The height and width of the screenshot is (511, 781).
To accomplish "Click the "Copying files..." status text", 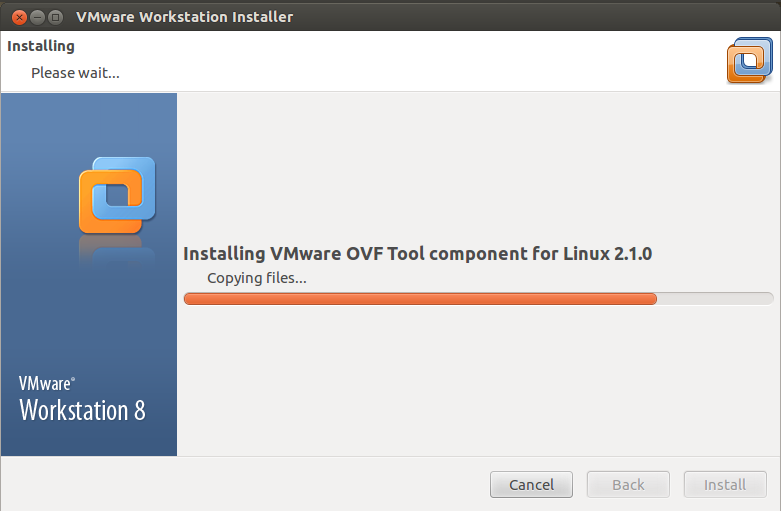I will pos(256,278).
